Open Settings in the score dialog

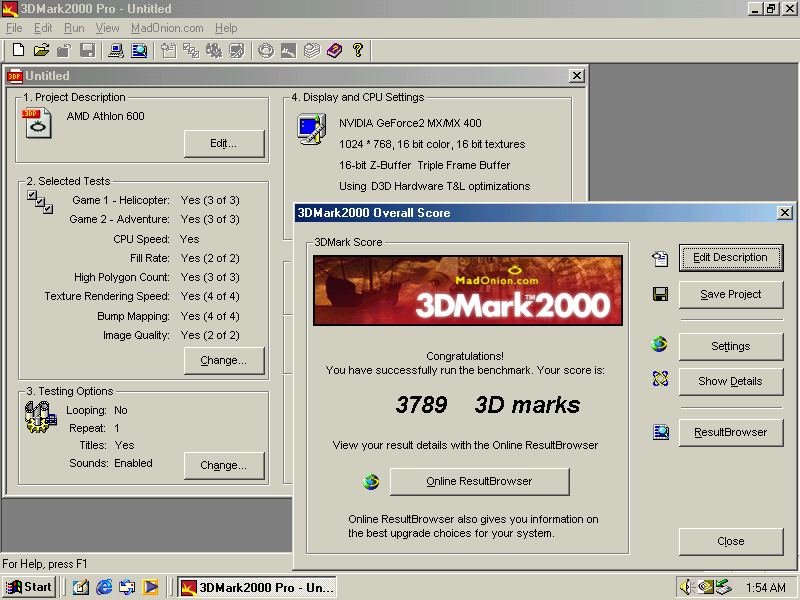pyautogui.click(x=731, y=346)
